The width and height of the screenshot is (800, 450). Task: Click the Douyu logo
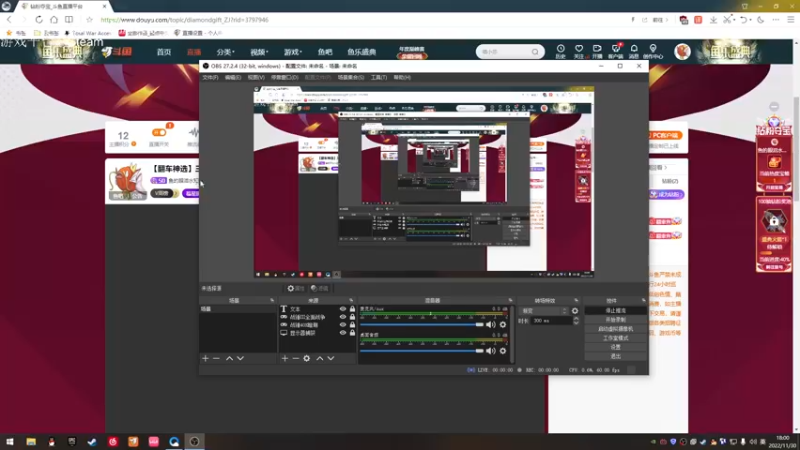[117, 52]
